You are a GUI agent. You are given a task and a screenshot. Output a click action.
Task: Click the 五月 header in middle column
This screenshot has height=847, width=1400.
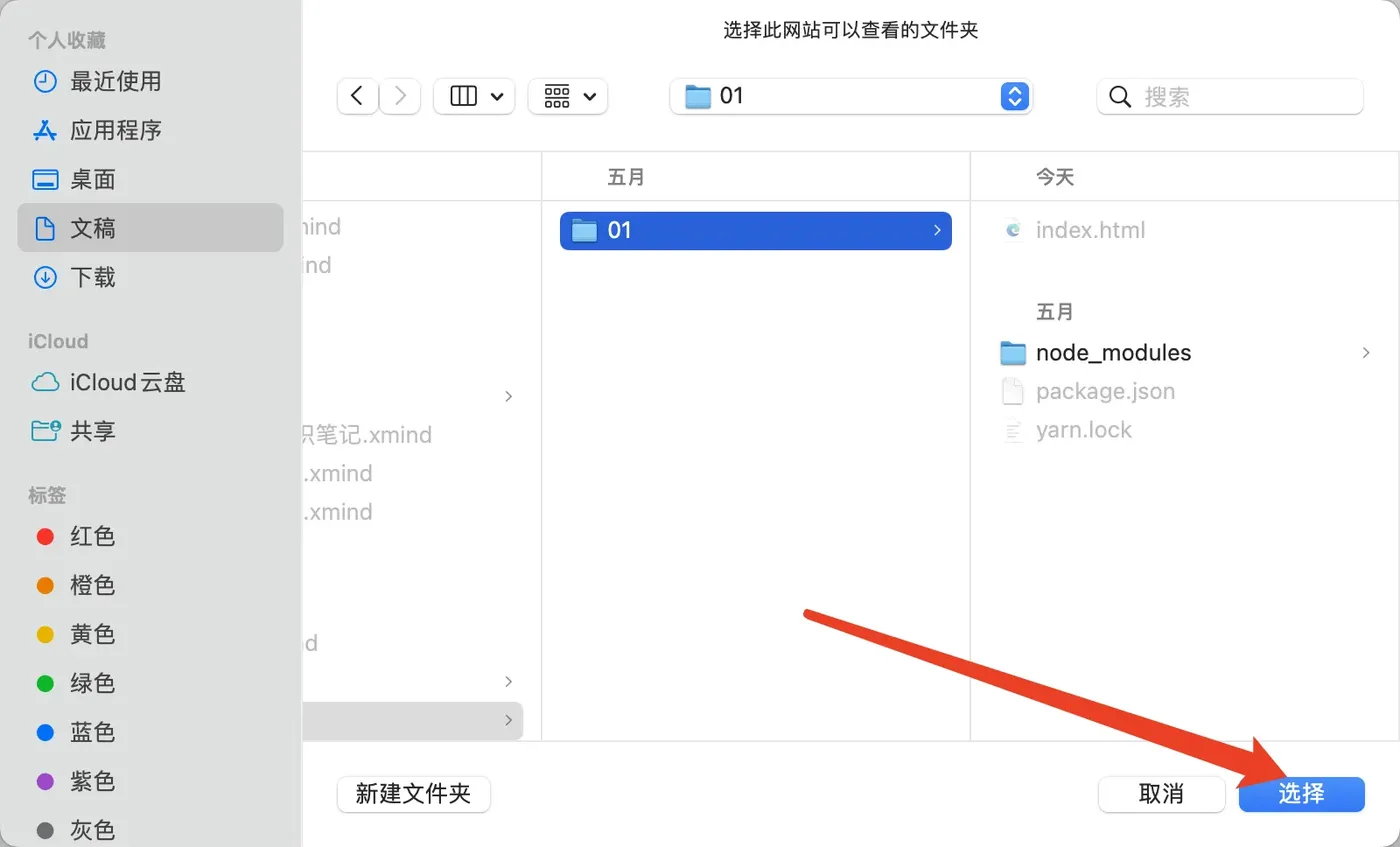[x=626, y=177]
